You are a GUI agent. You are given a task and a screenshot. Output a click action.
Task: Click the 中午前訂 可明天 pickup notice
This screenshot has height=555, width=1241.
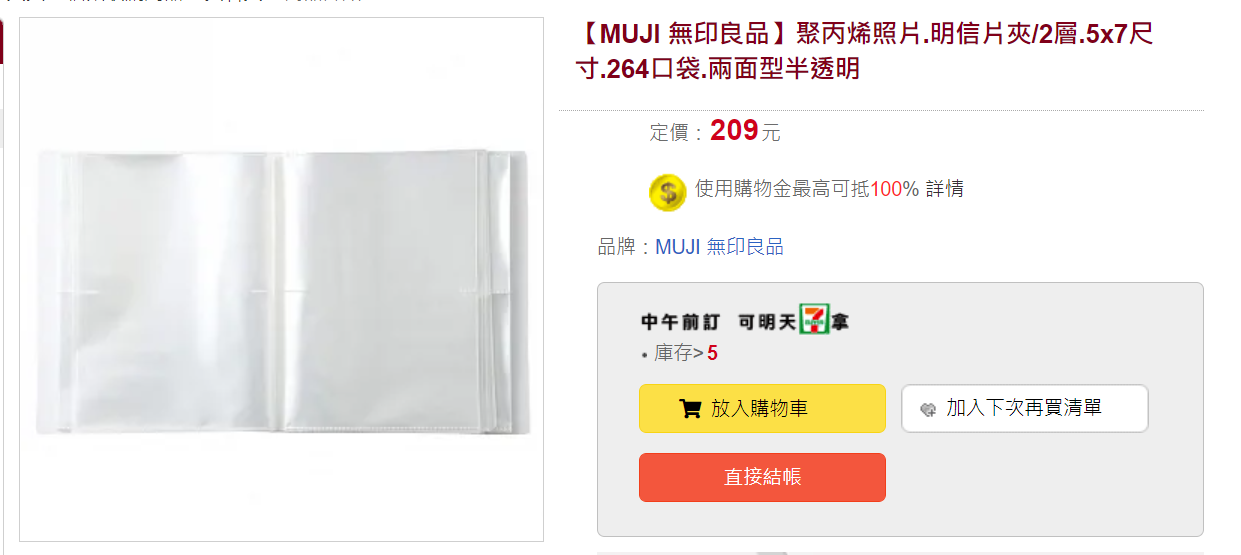745,321
